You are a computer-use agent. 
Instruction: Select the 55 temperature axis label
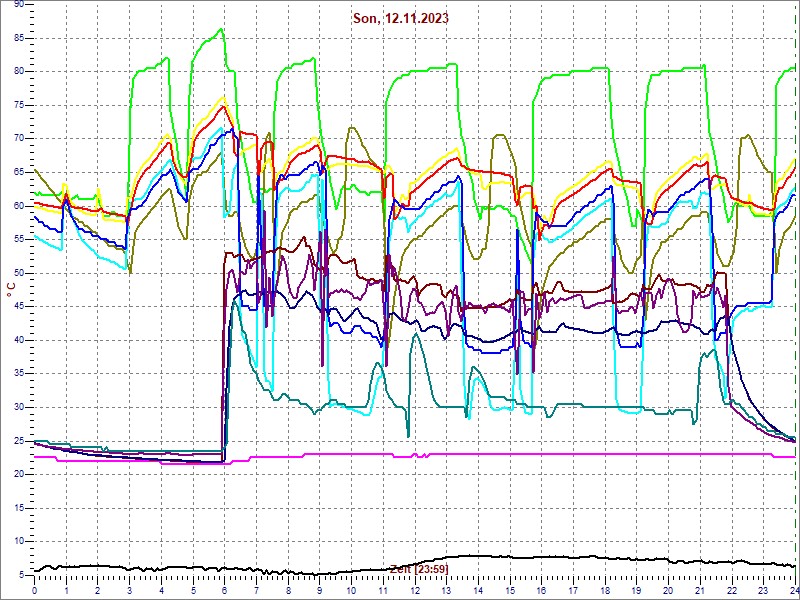(20, 240)
